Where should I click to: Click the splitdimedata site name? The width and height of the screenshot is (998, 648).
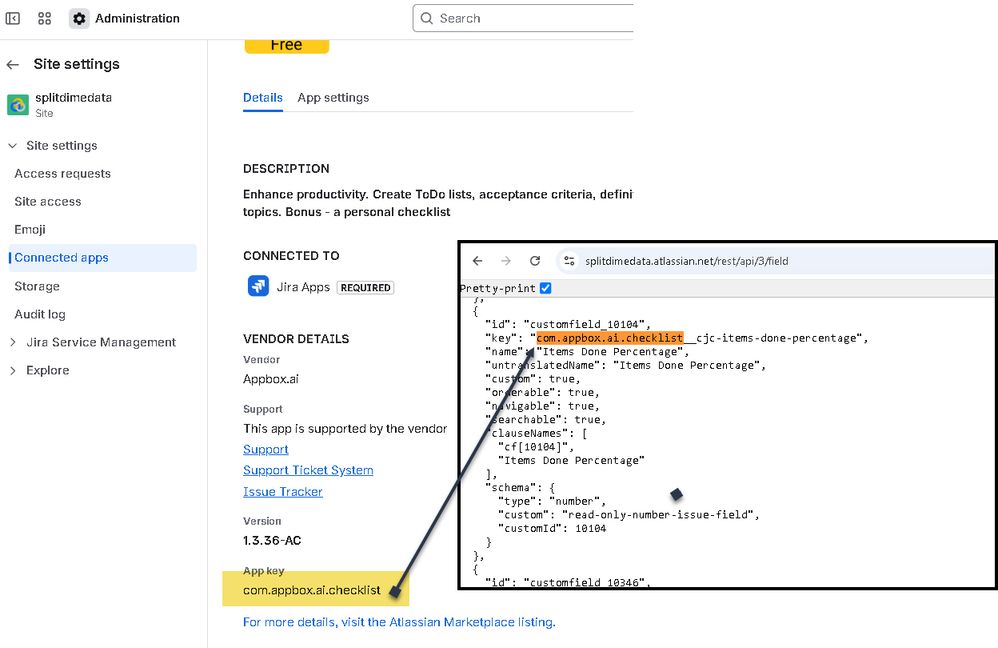[x=73, y=98]
